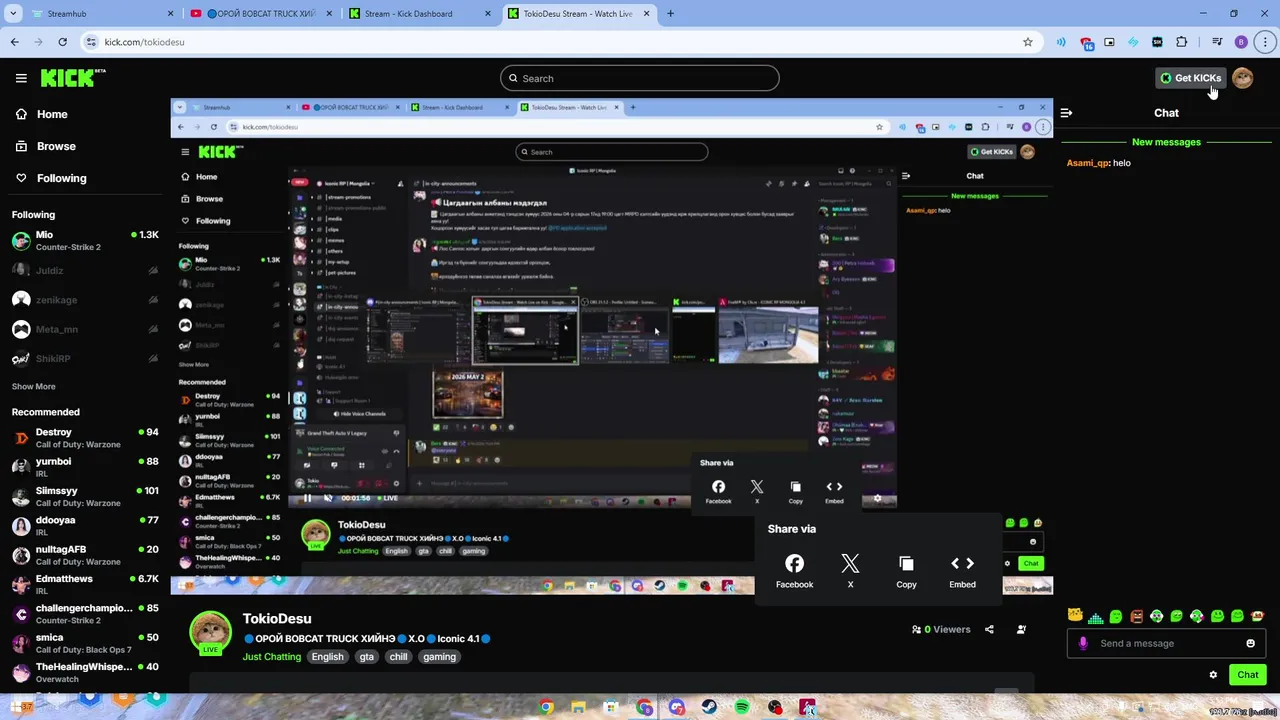1280x720 pixels.
Task: Open followed channel ShikiRP
Action: [x=85, y=359]
